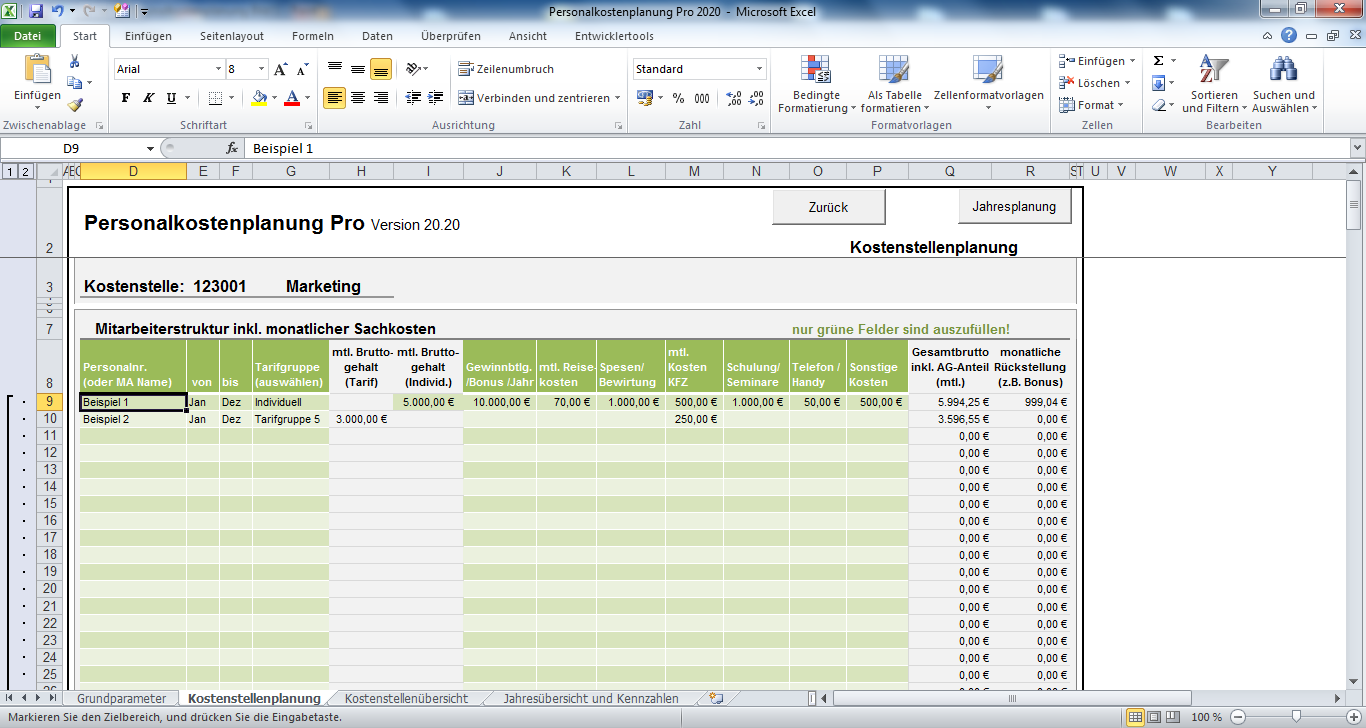The image size is (1366, 728).
Task: Toggle italic text formatting
Action: point(149,98)
